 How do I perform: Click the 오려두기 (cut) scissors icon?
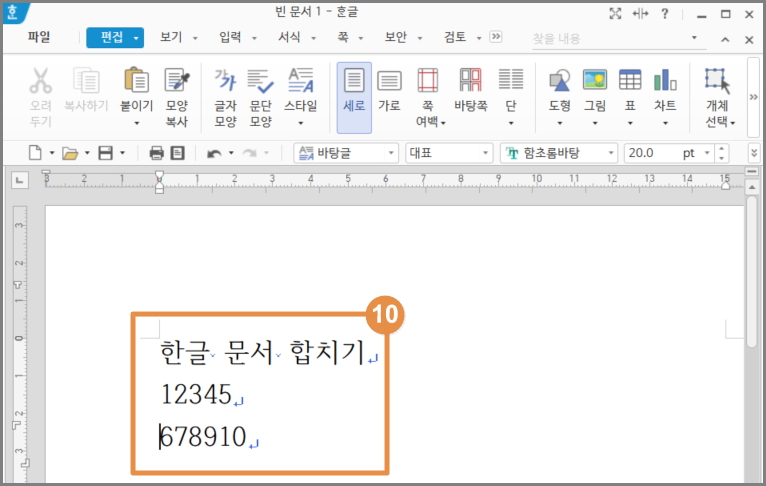(41, 81)
